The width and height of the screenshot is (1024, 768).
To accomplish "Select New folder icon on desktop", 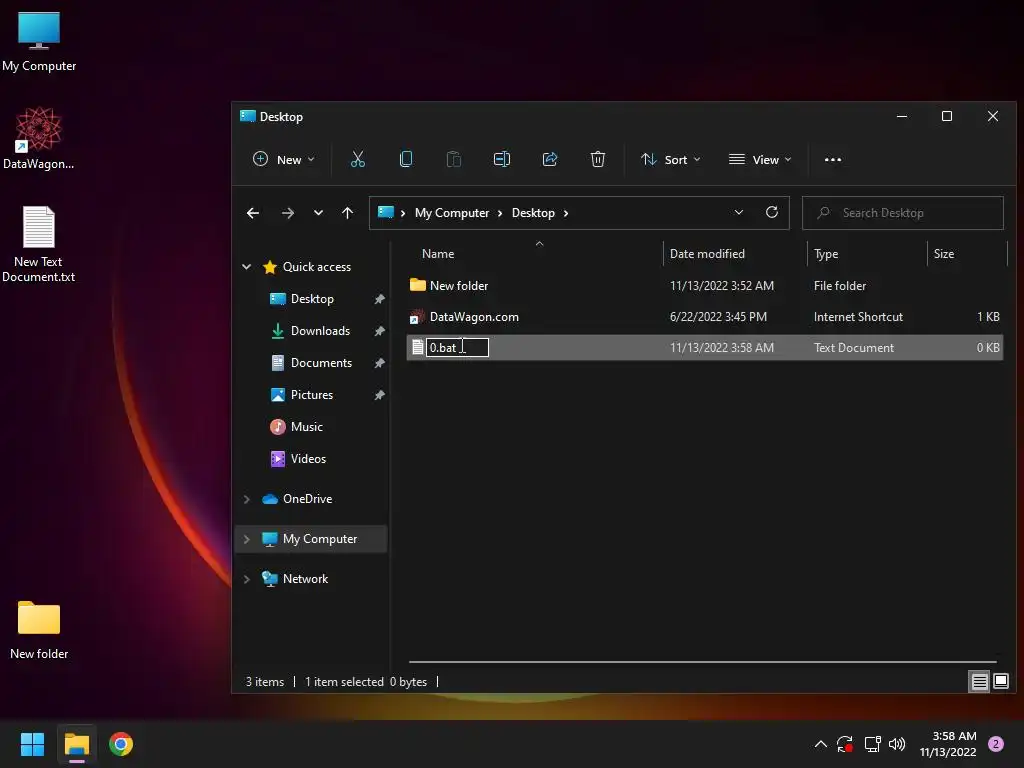I will [39, 630].
